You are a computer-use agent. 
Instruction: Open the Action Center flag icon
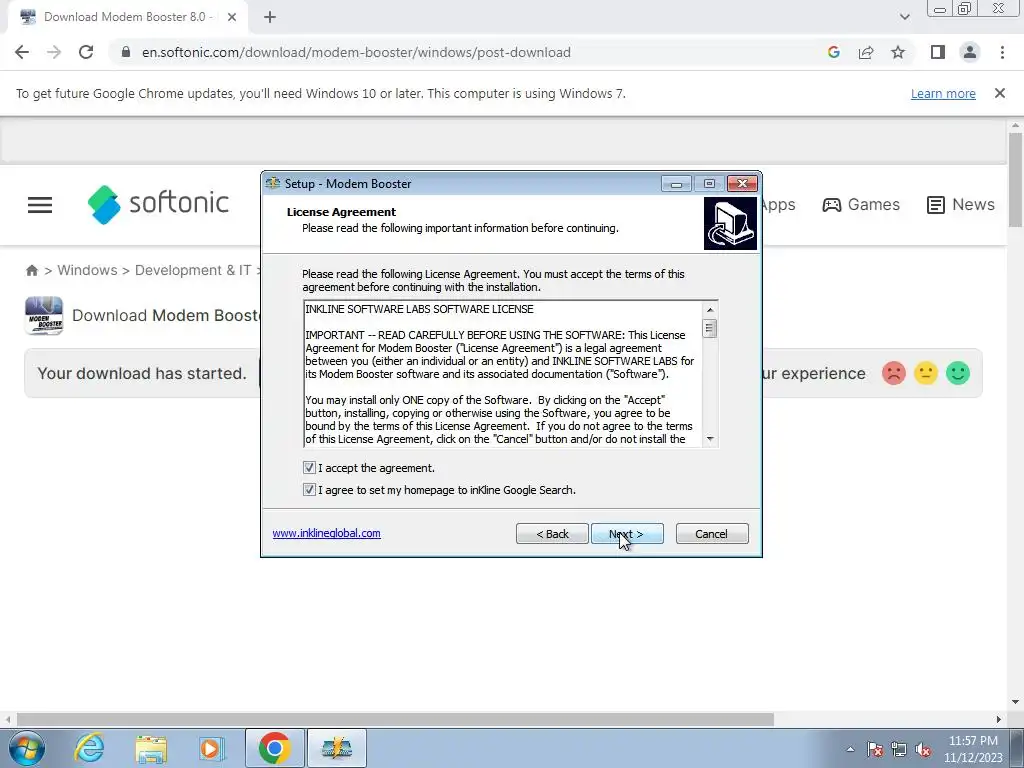875,749
